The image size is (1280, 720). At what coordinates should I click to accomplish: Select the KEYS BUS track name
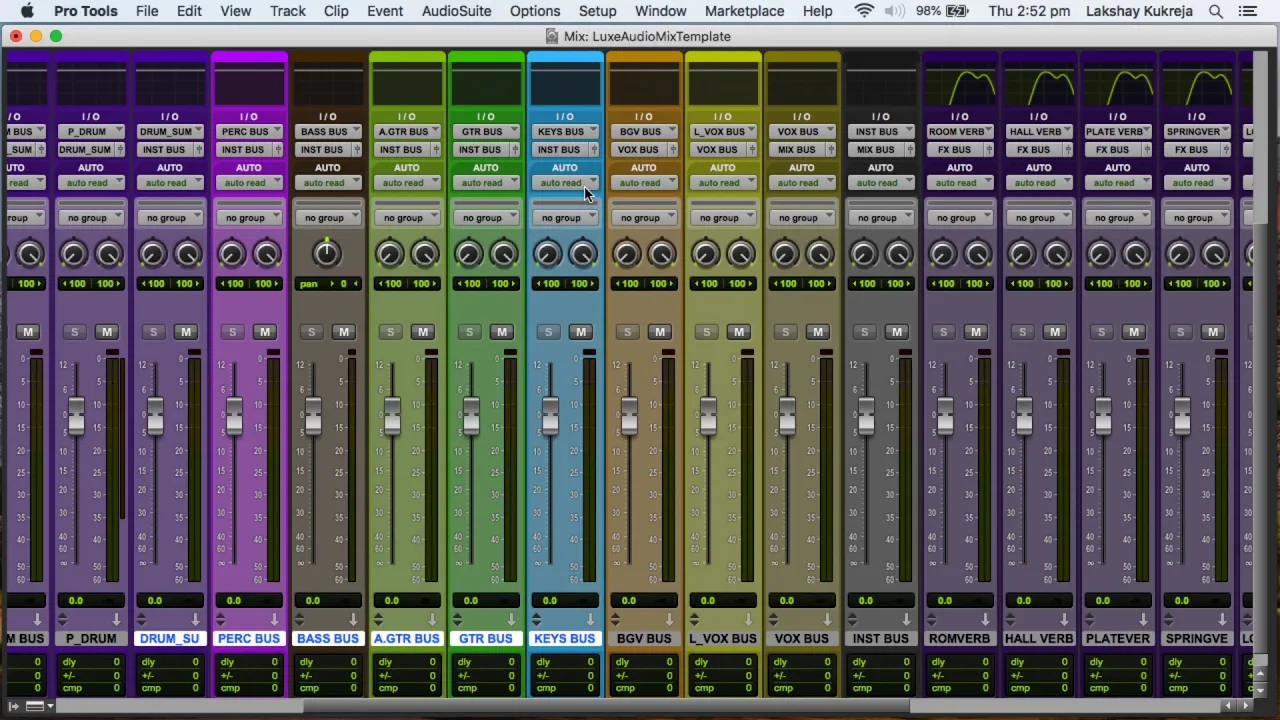coord(564,638)
